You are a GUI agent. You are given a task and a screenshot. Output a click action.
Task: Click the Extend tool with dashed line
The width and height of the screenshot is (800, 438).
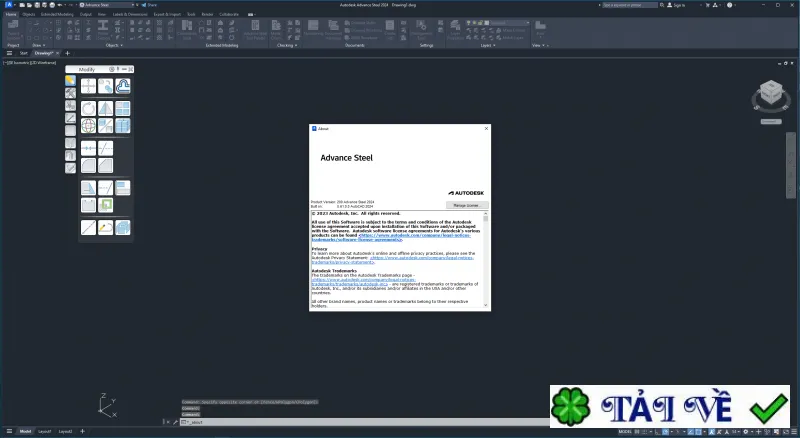point(106,188)
